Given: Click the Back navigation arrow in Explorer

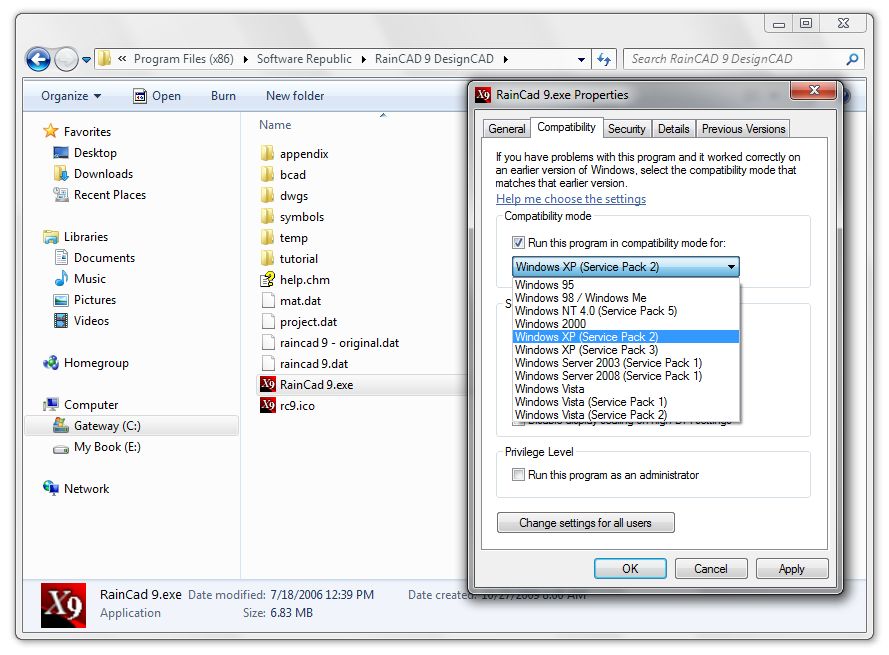Looking at the screenshot, I should [x=38, y=59].
